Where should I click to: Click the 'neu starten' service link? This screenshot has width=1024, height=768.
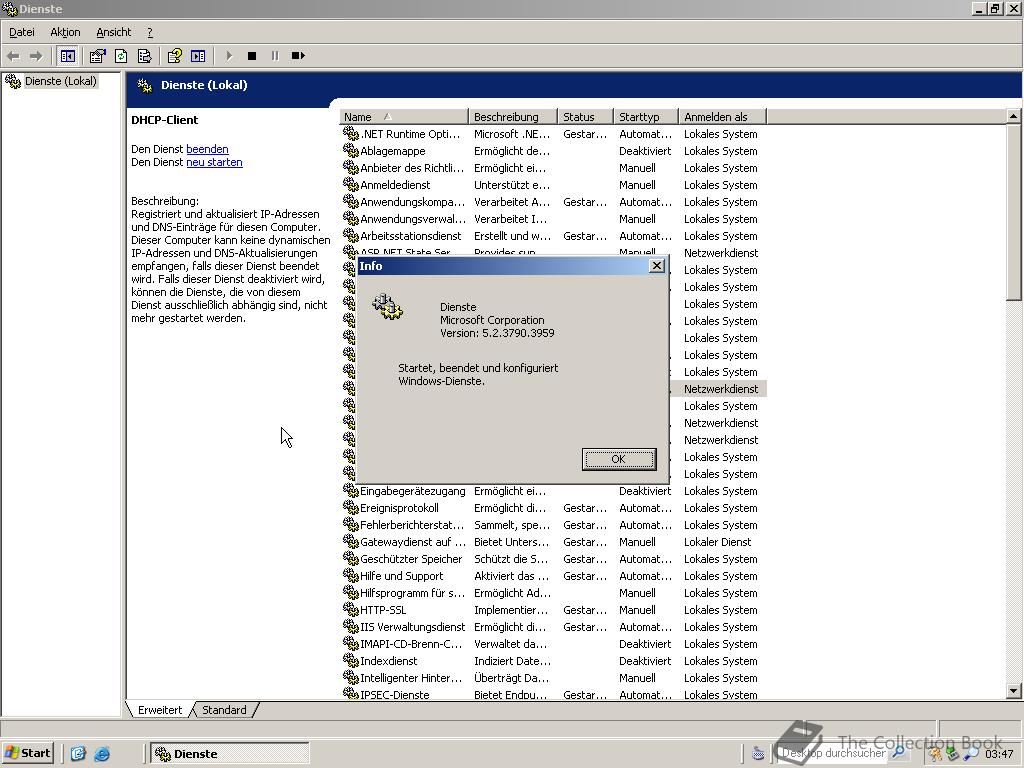214,162
